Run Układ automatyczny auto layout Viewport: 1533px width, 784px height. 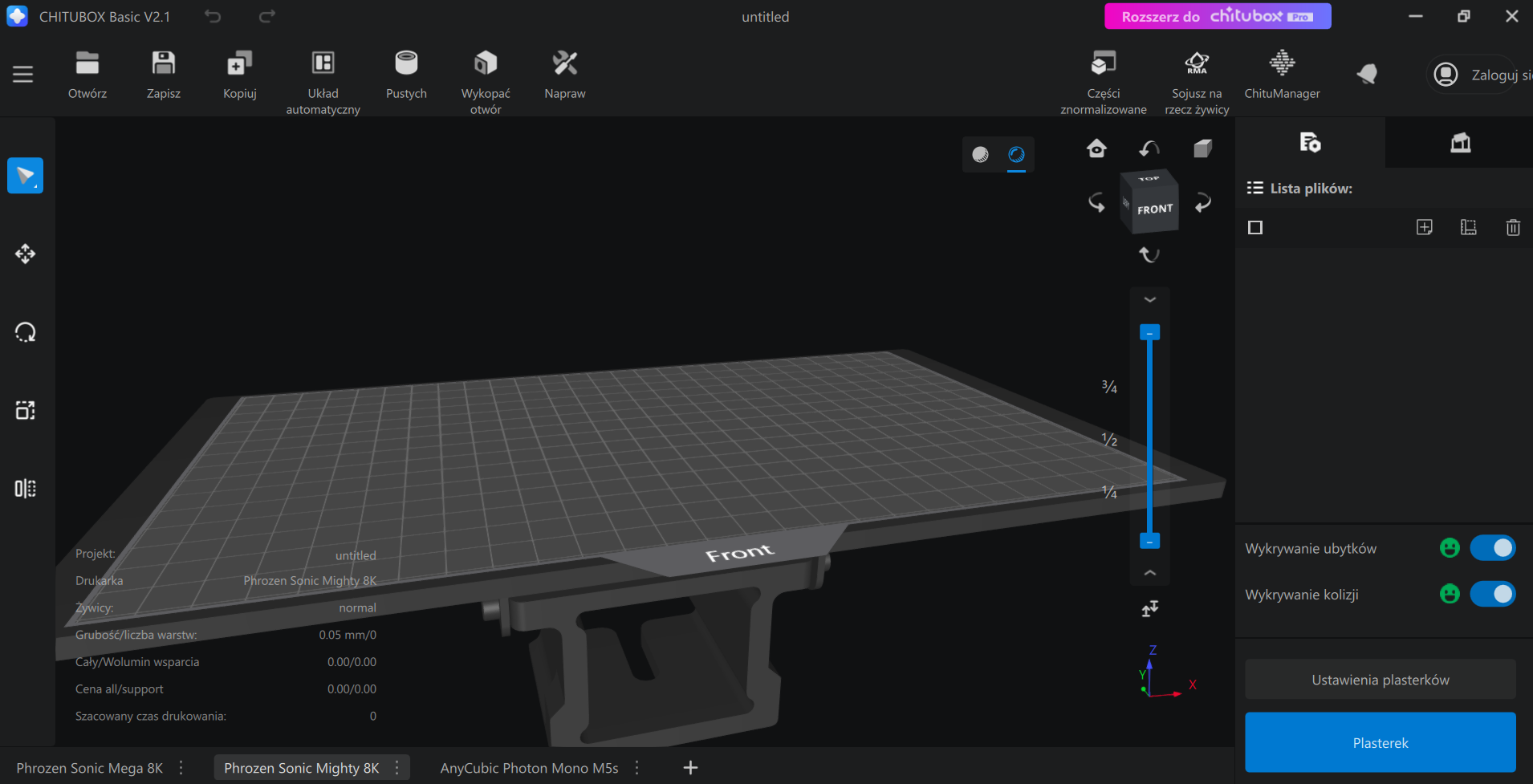(323, 82)
